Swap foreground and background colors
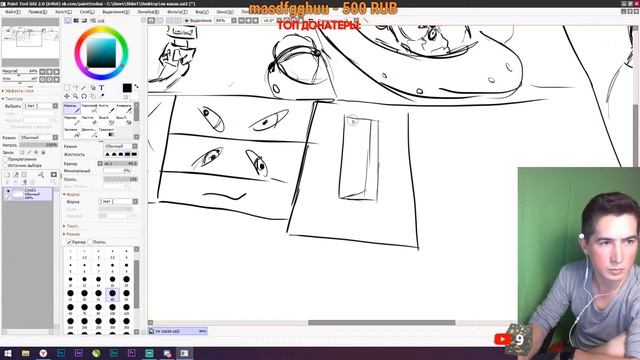640x360 pixels. [136, 86]
